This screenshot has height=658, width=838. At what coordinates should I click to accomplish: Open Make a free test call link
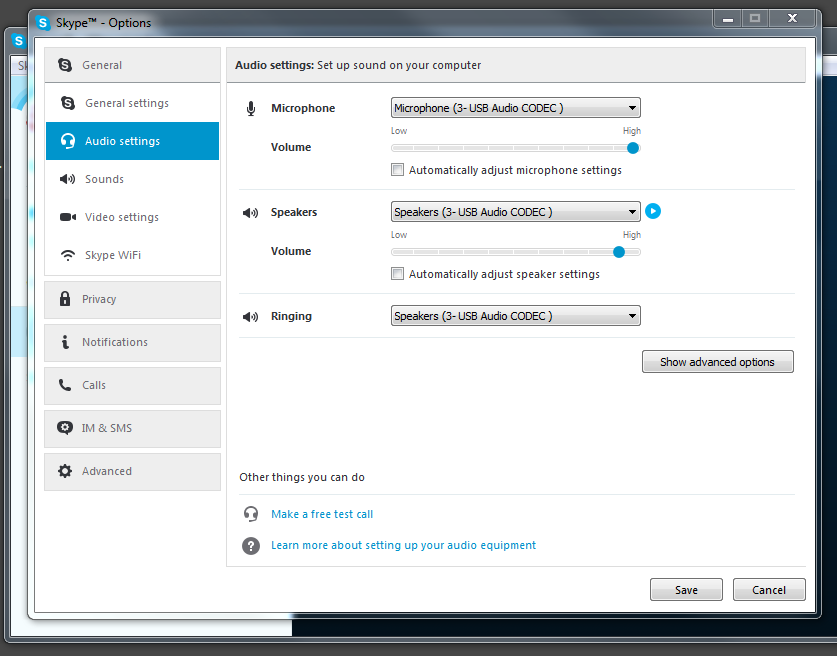click(322, 514)
